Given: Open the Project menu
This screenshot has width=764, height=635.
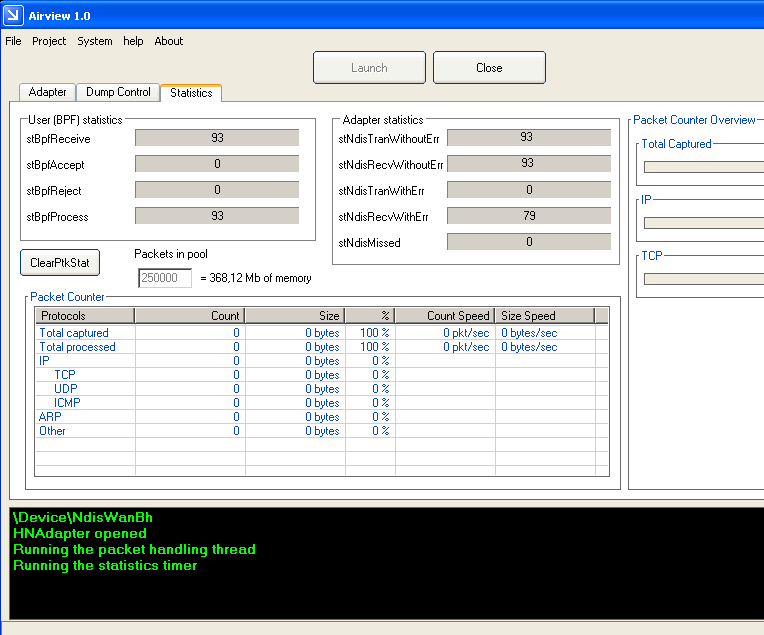Looking at the screenshot, I should [49, 41].
